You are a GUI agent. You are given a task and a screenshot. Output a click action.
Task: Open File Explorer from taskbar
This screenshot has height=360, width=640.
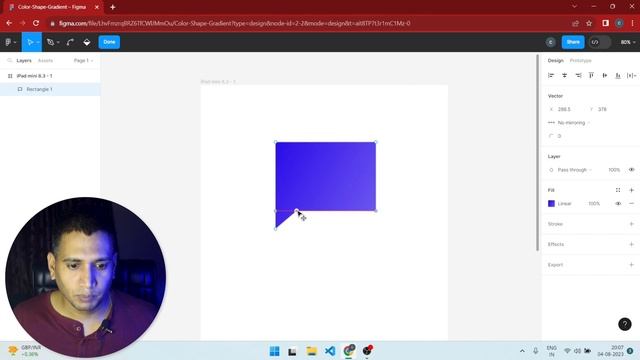[311, 351]
